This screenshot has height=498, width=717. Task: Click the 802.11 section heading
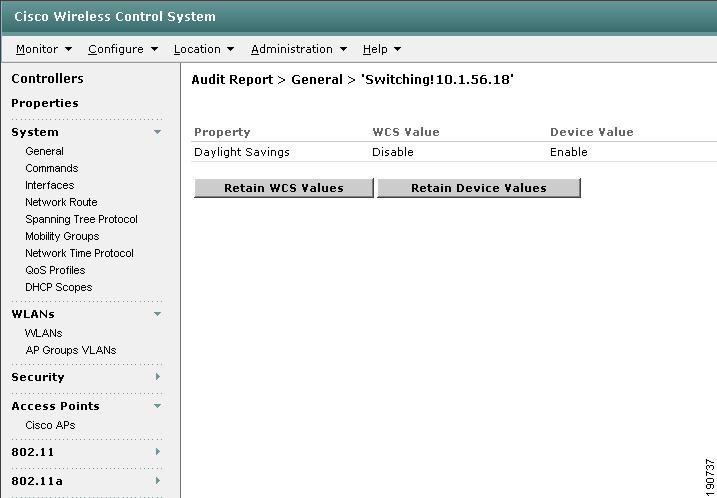coord(32,452)
